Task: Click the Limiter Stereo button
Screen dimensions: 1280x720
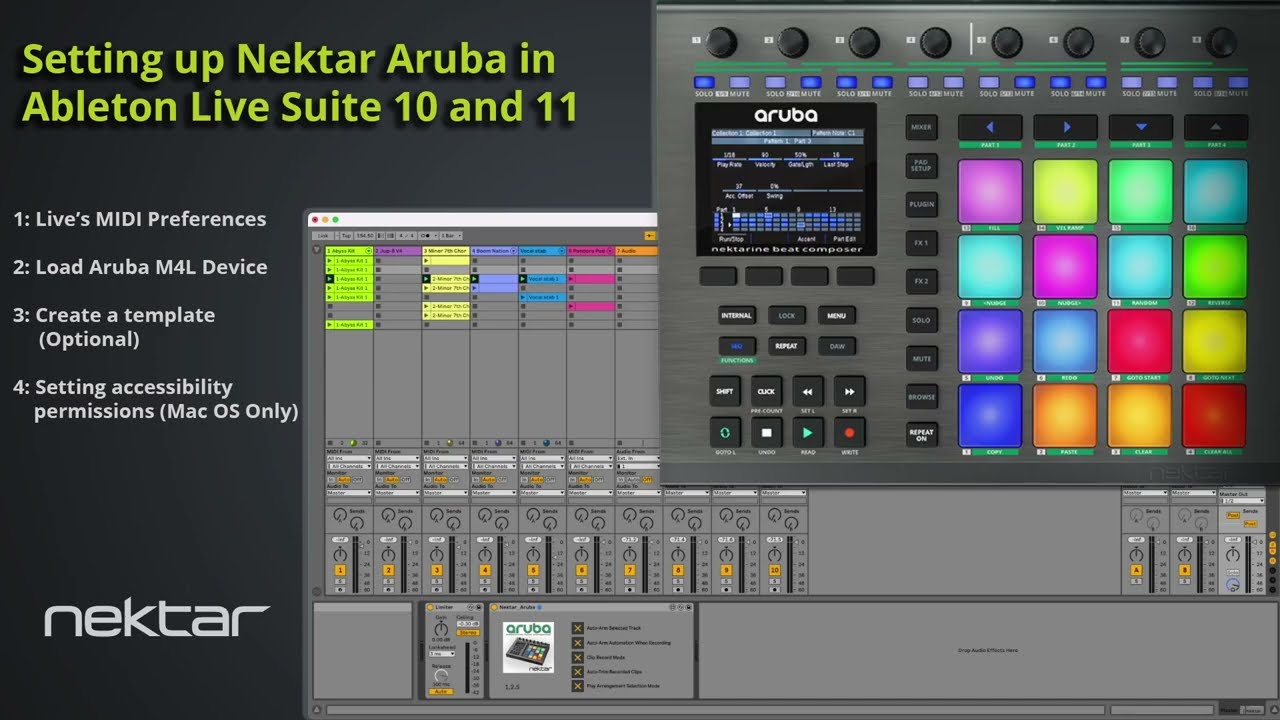Action: [x=467, y=632]
